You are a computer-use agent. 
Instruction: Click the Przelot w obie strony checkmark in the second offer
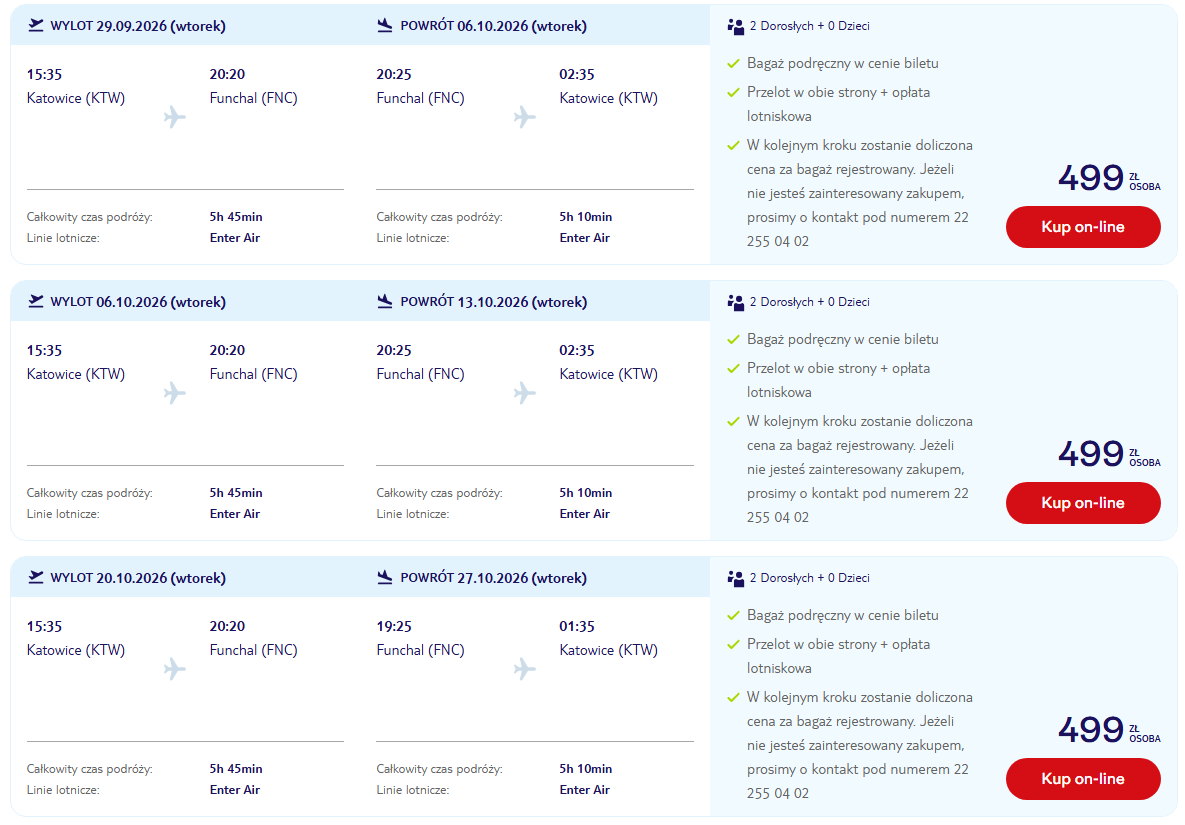click(732, 369)
